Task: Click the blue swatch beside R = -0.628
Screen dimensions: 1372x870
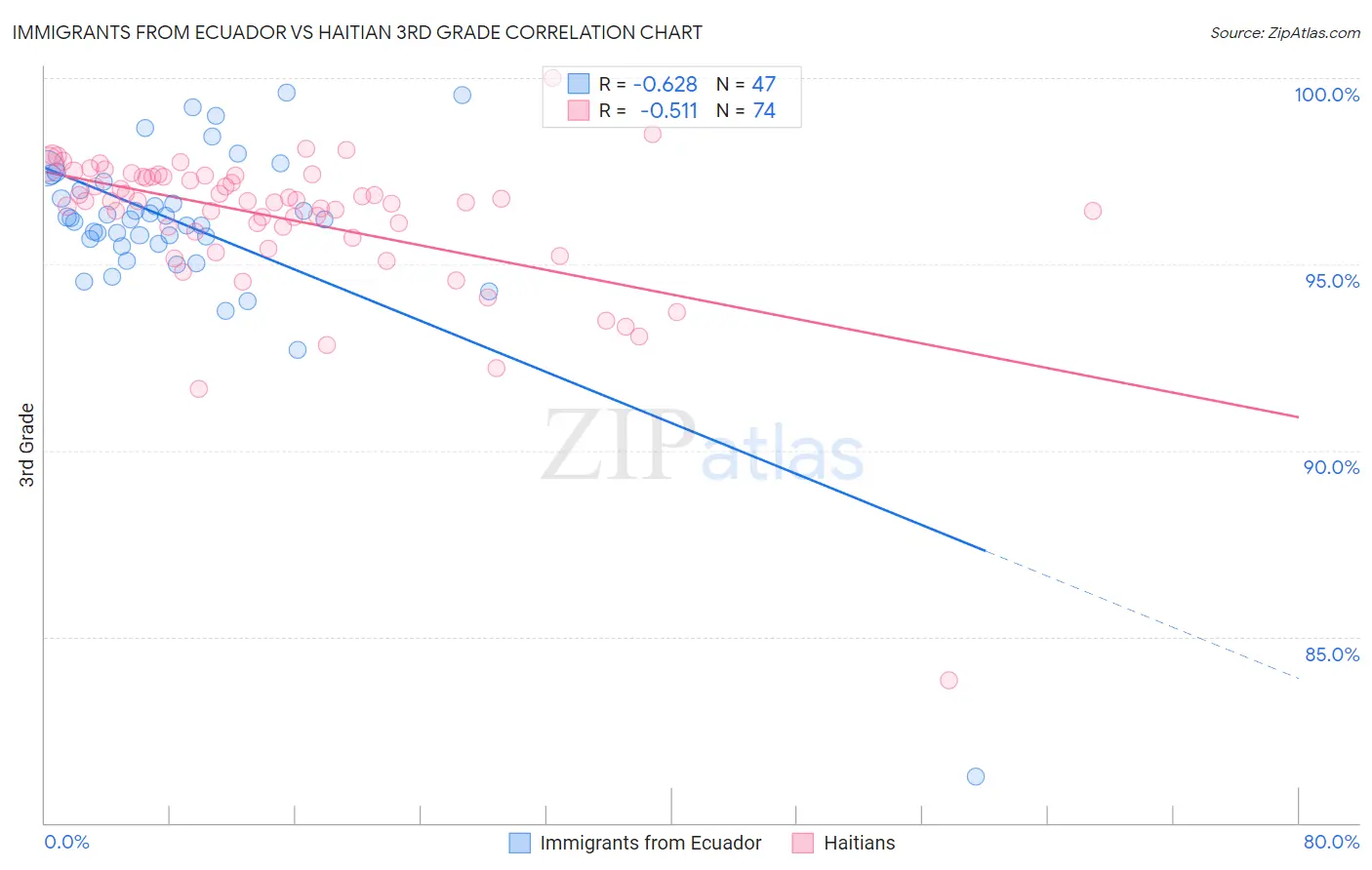Action: (579, 84)
